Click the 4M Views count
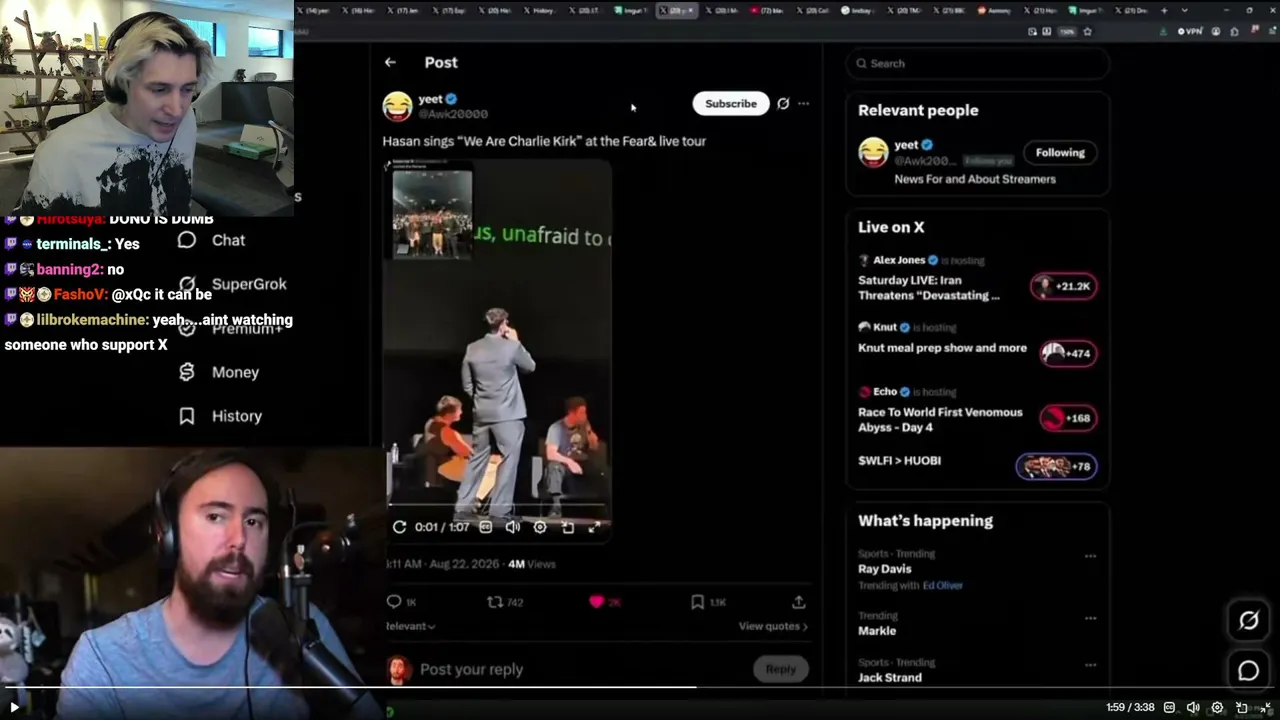 click(x=531, y=564)
